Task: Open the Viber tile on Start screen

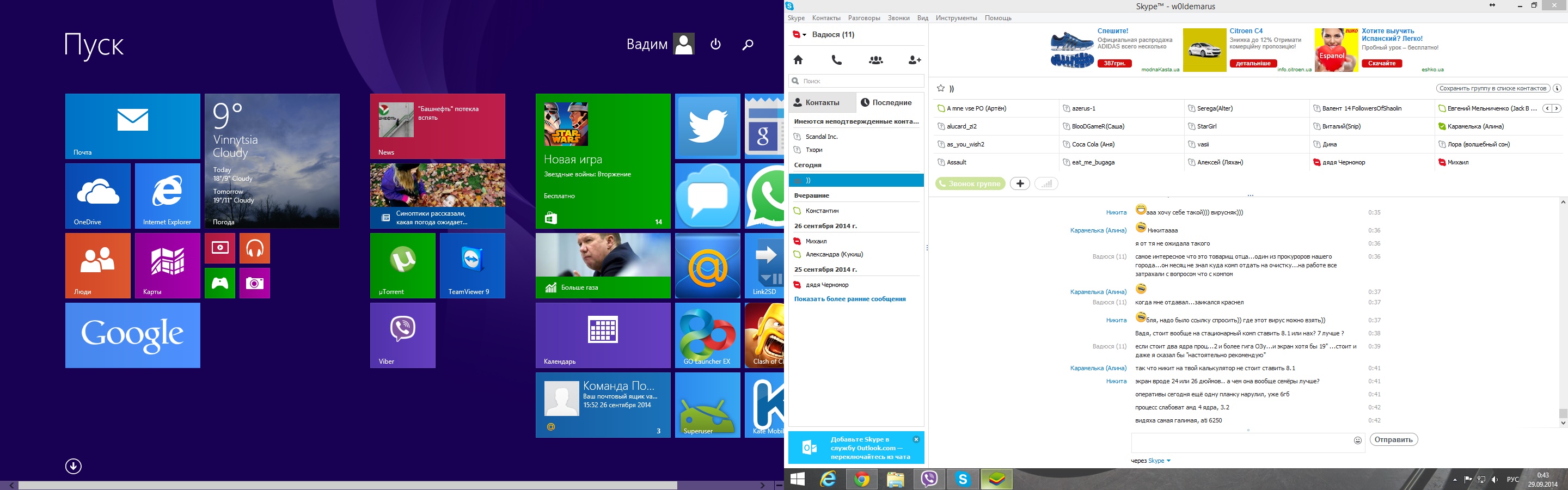Action: [402, 335]
